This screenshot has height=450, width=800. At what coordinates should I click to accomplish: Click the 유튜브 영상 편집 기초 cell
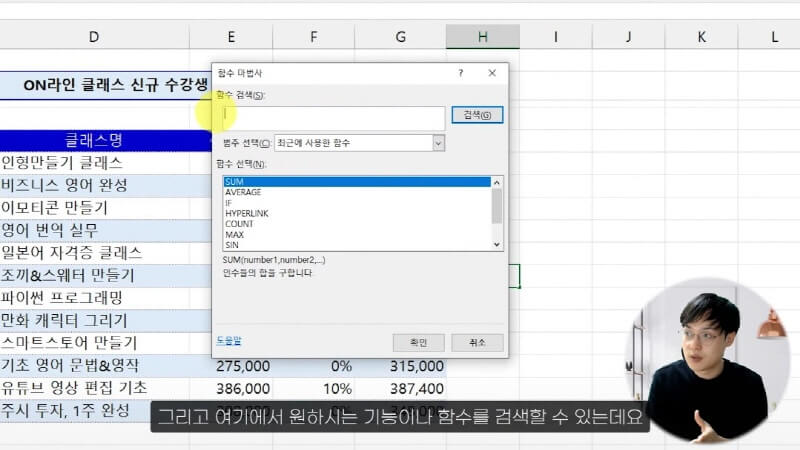point(94,388)
